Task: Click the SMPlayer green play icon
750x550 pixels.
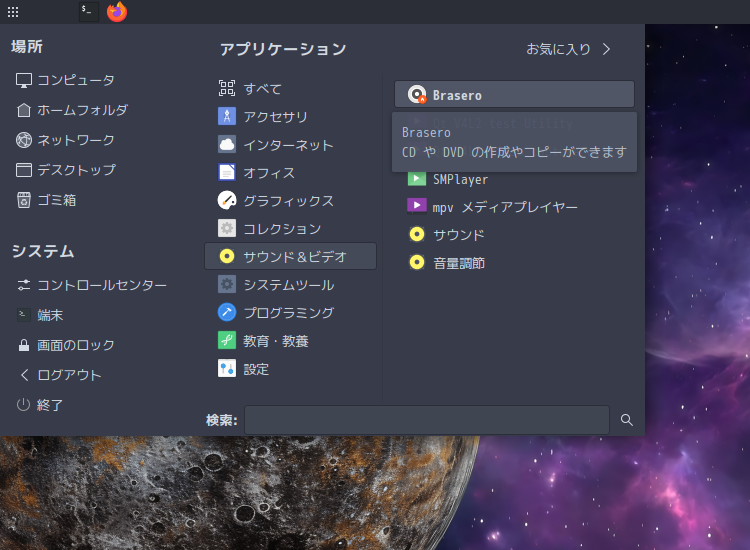Action: click(x=417, y=179)
